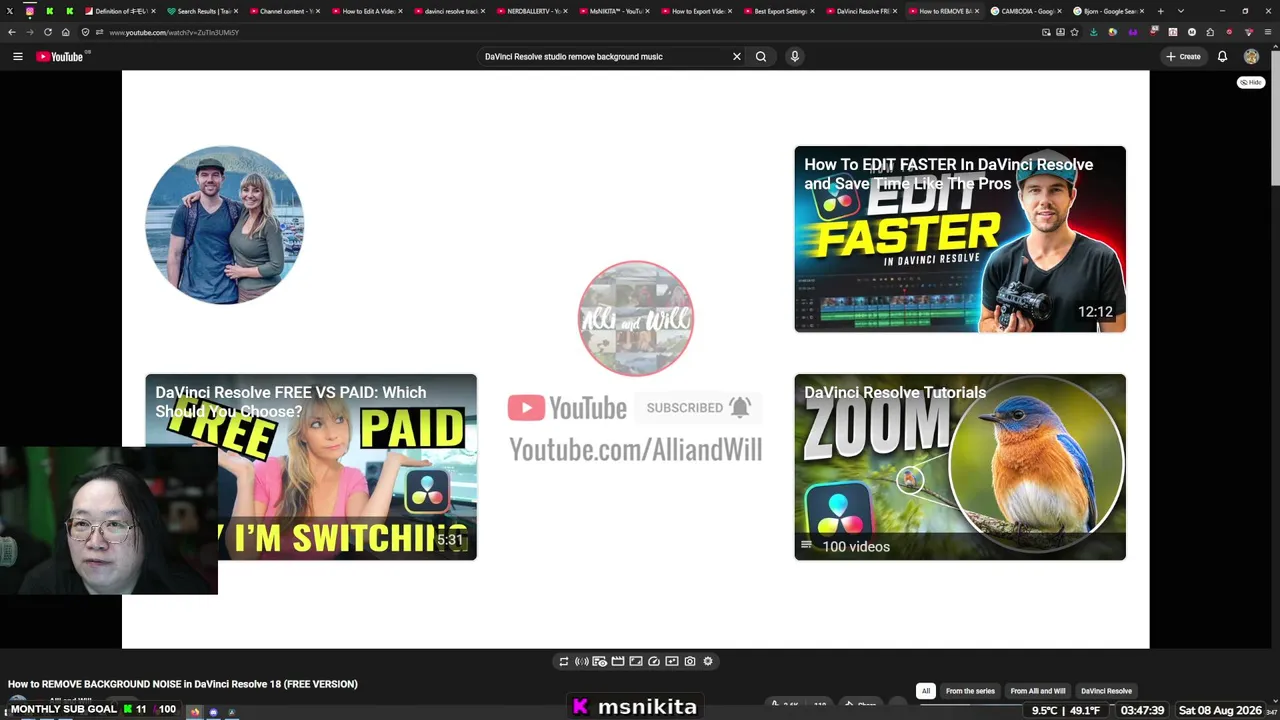Open the Discord icon in the taskbar
The image size is (1280, 720).
pos(213,712)
